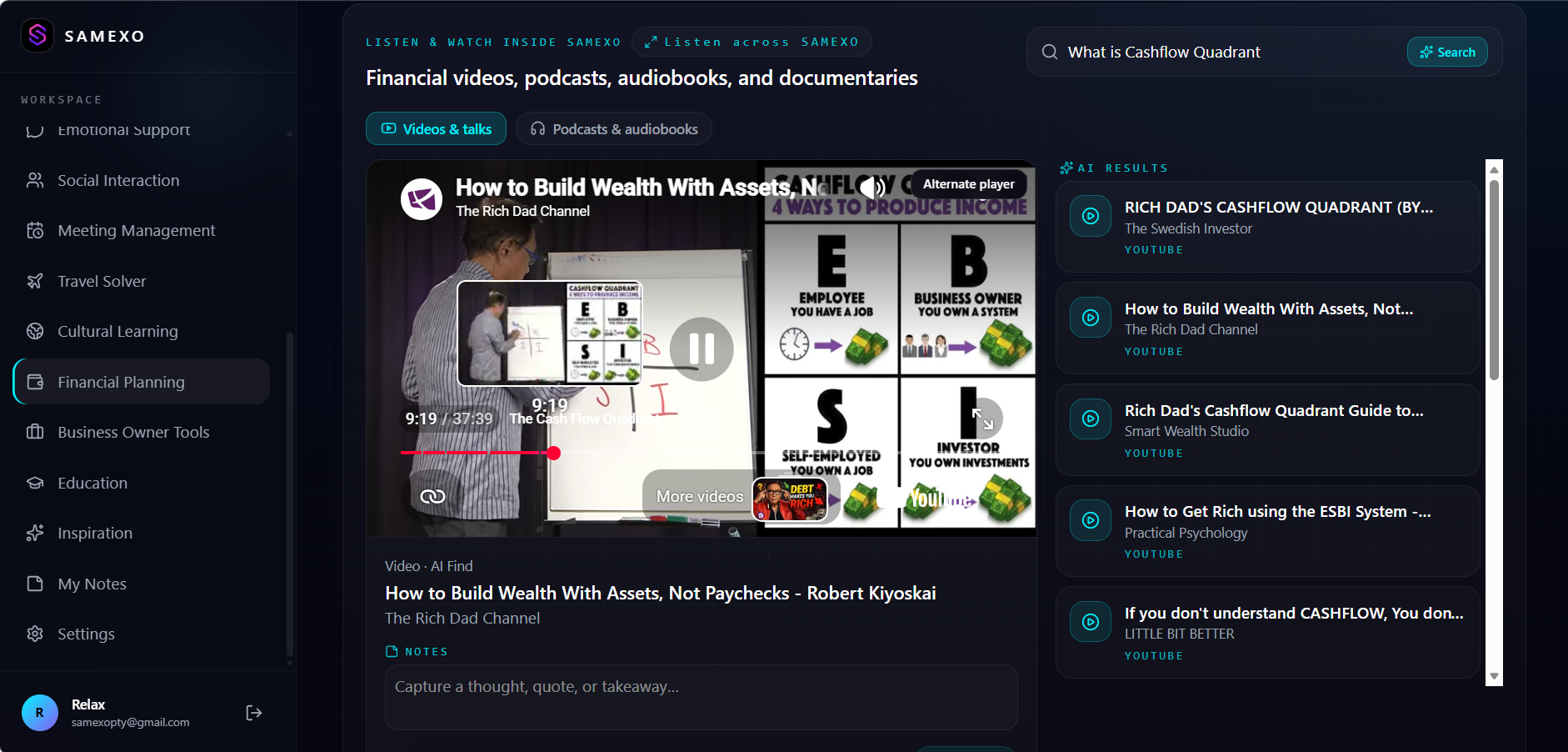Click the SAMEXO logo icon
The width and height of the screenshot is (1568, 752).
click(x=37, y=35)
